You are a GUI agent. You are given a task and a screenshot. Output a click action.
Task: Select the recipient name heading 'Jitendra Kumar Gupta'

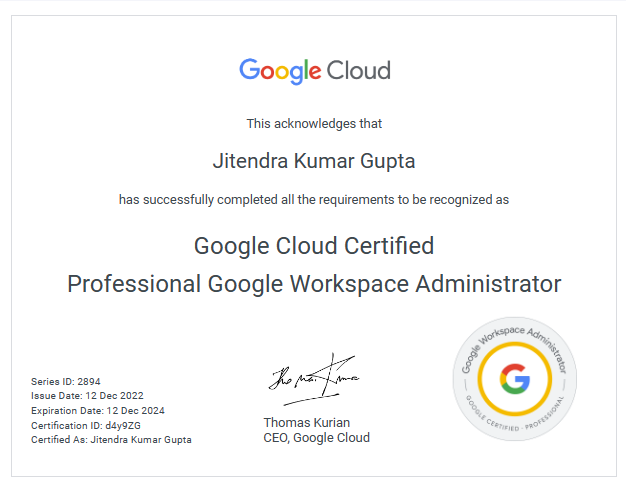tap(314, 161)
